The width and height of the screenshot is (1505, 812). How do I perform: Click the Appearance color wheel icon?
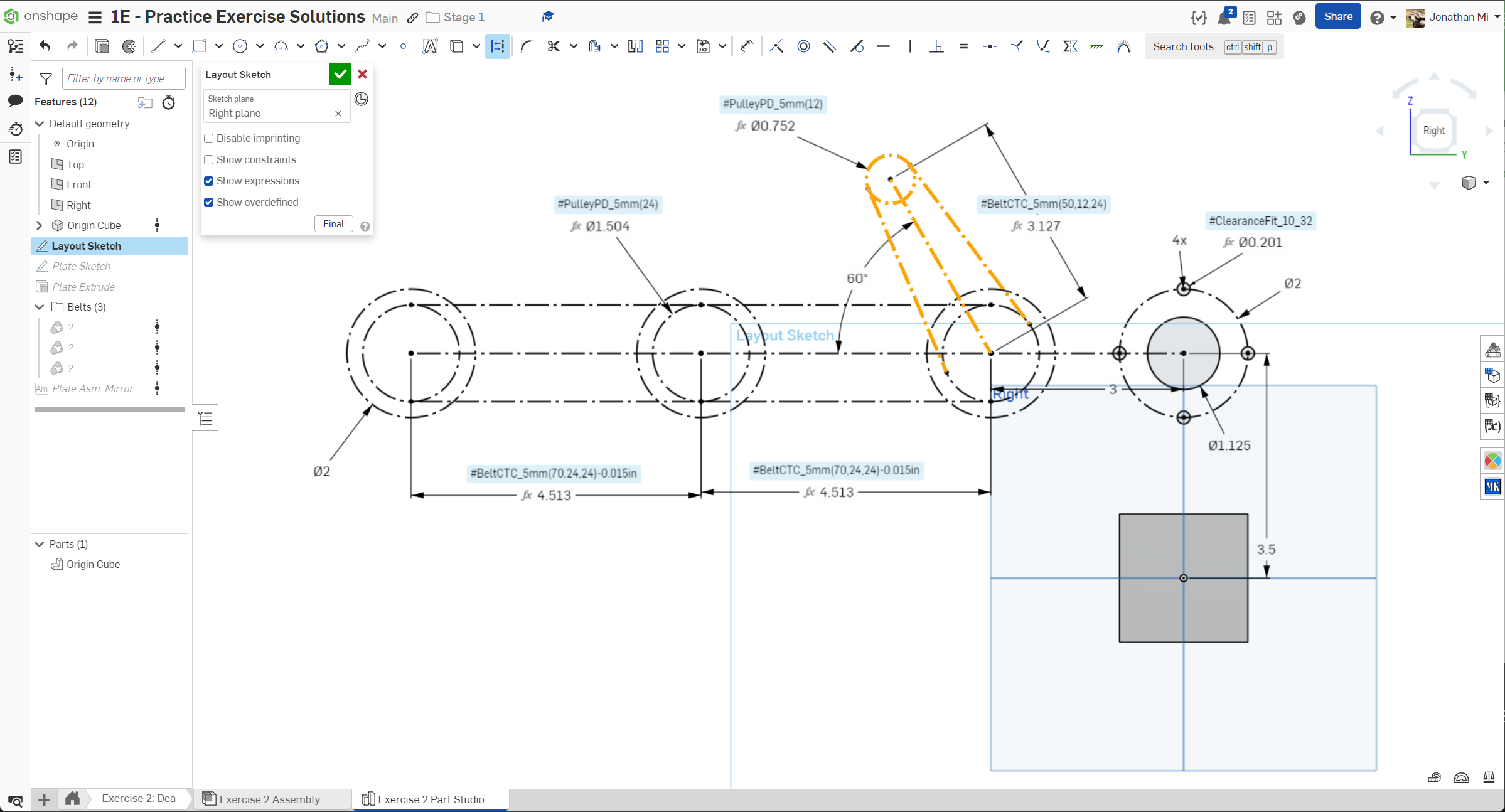[x=1492, y=461]
